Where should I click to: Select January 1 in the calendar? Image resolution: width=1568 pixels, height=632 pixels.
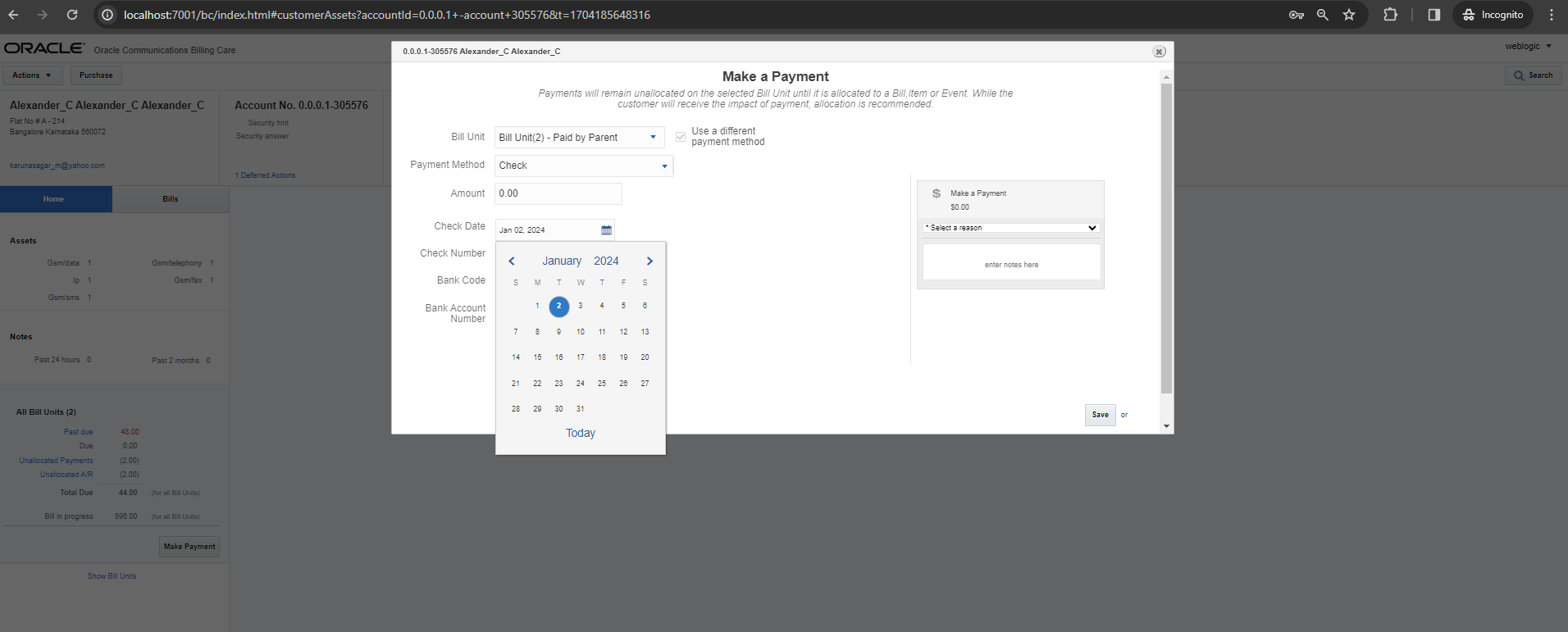pos(538,307)
